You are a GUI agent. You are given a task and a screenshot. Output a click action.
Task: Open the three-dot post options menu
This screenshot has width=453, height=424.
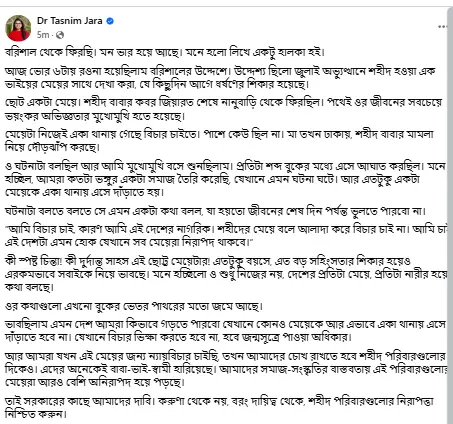[442, 27]
